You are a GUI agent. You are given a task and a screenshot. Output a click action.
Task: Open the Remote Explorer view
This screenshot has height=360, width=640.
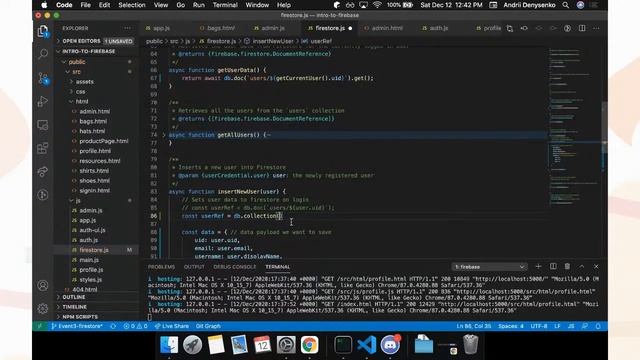[43, 124]
